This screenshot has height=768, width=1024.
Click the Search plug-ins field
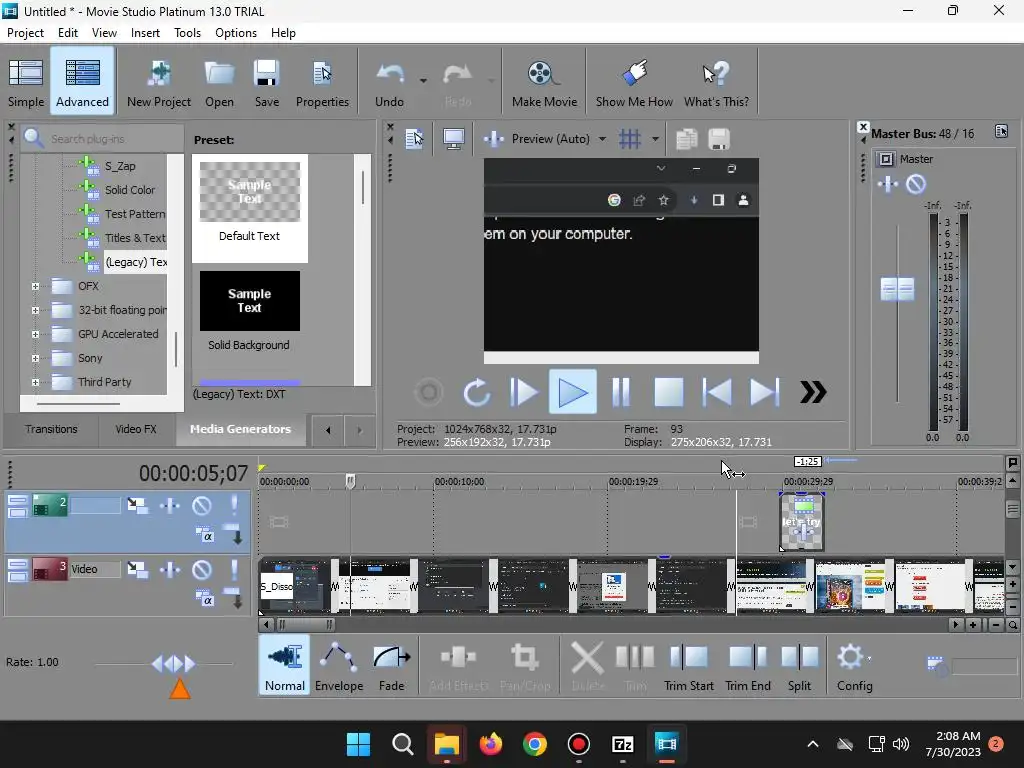point(103,138)
